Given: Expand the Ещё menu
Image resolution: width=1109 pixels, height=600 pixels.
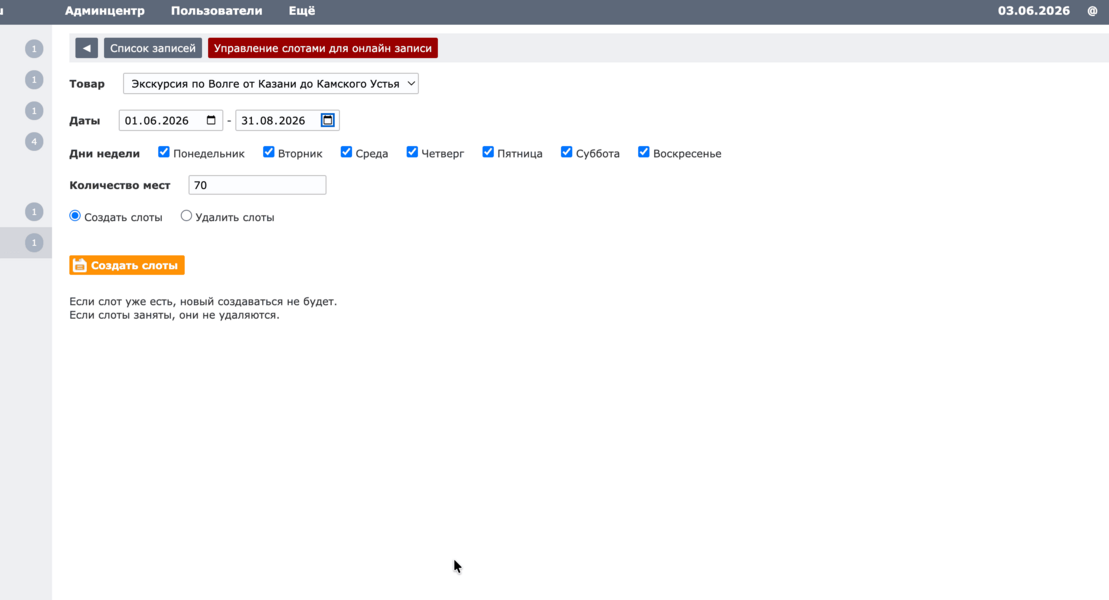Looking at the screenshot, I should [302, 11].
